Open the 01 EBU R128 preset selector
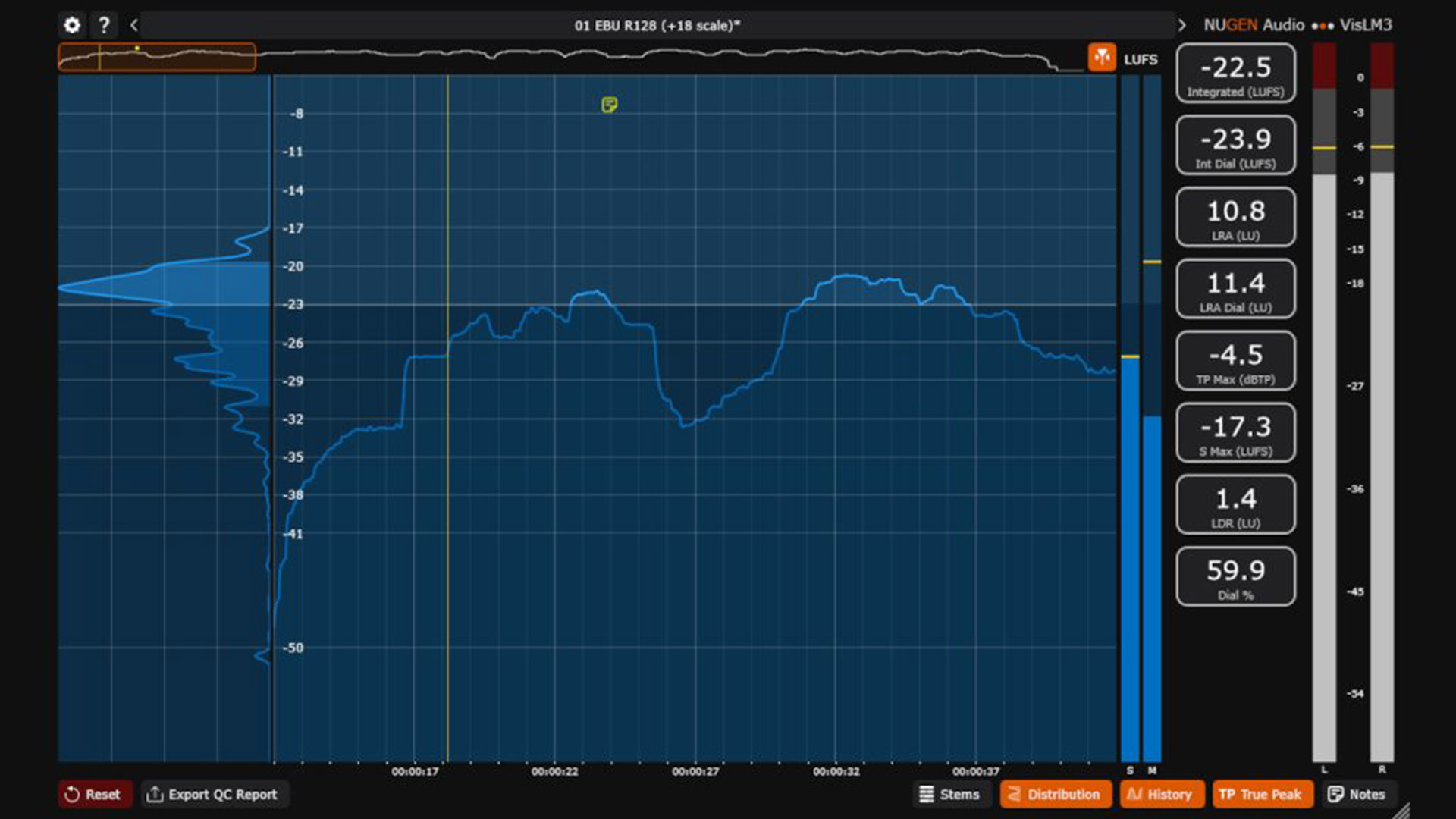The height and width of the screenshot is (819, 1456). 657,25
